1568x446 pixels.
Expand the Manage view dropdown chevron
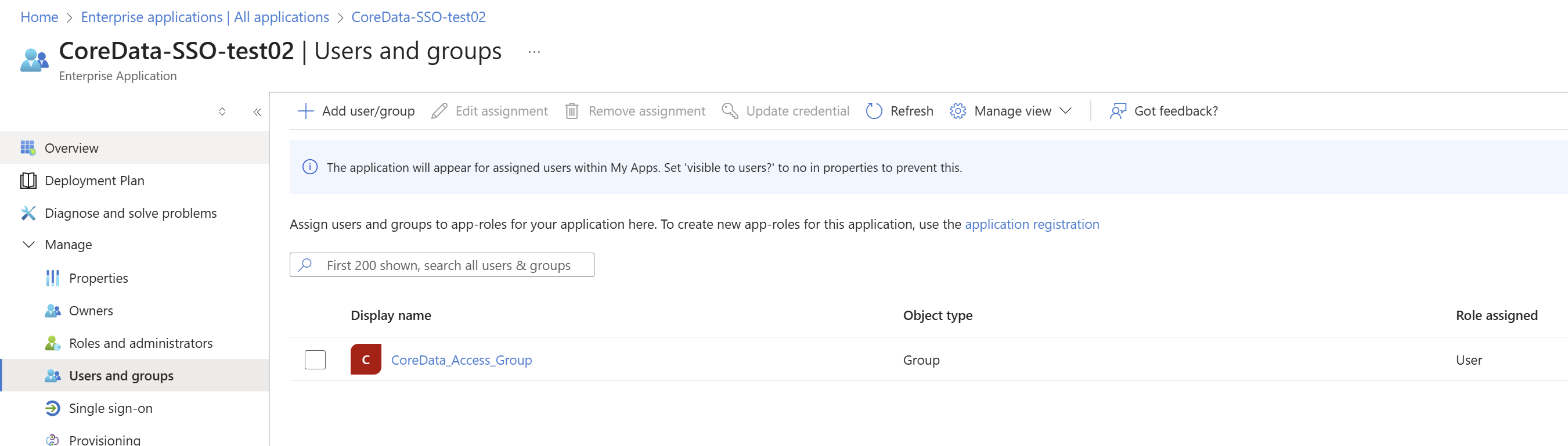1065,111
